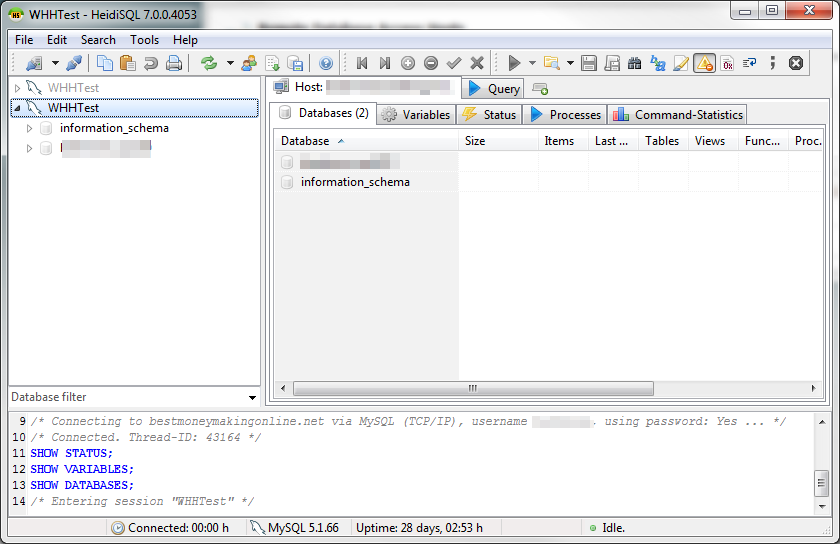Click the disconnect from server icon
840x544 pixels.
[74, 63]
